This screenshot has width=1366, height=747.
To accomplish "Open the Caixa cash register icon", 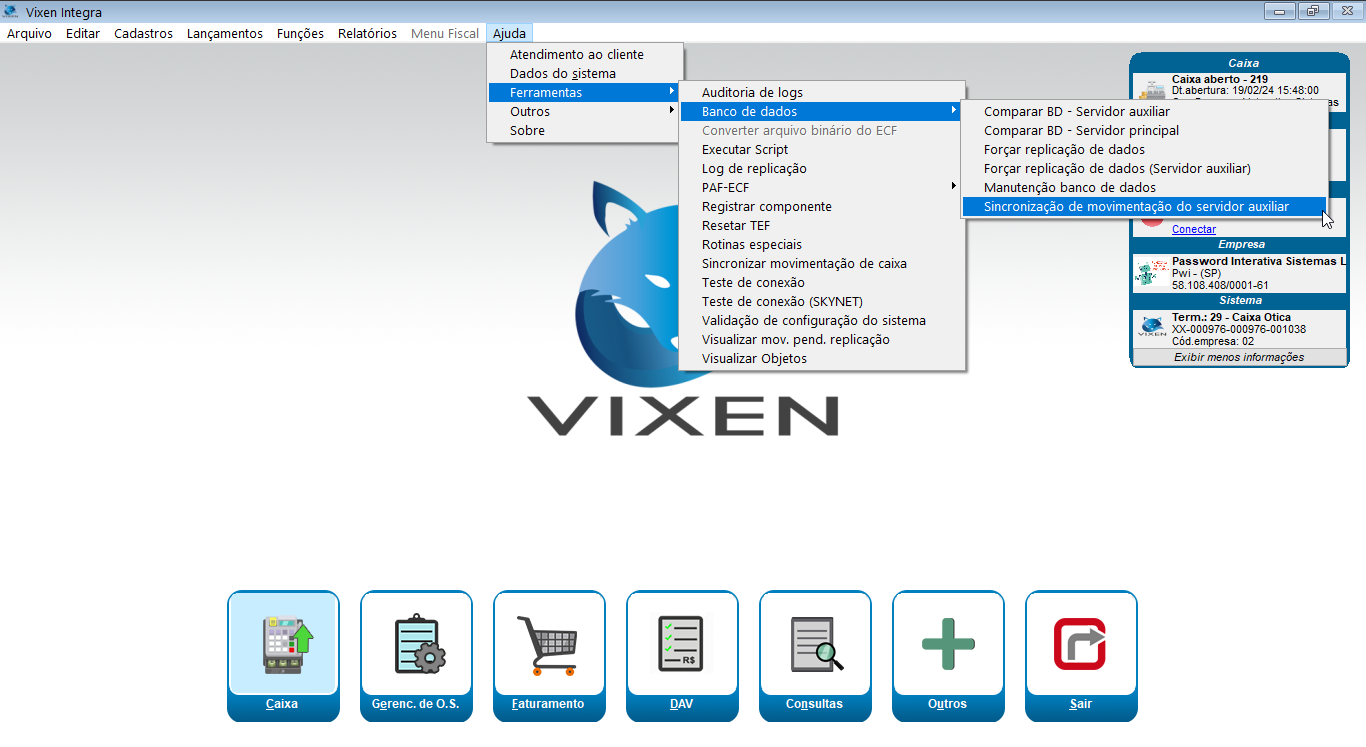I will (283, 645).
